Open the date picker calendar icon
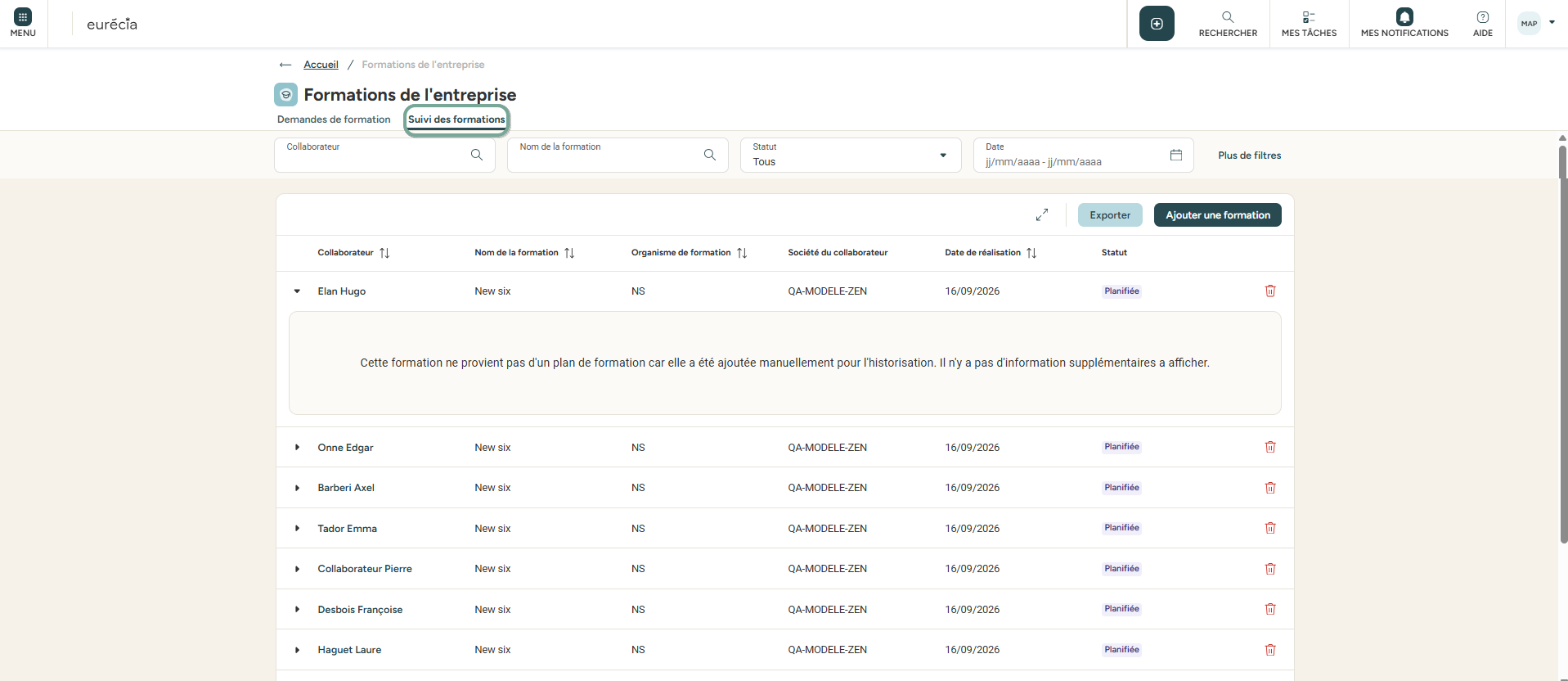This screenshot has width=1568, height=681. pyautogui.click(x=1176, y=155)
